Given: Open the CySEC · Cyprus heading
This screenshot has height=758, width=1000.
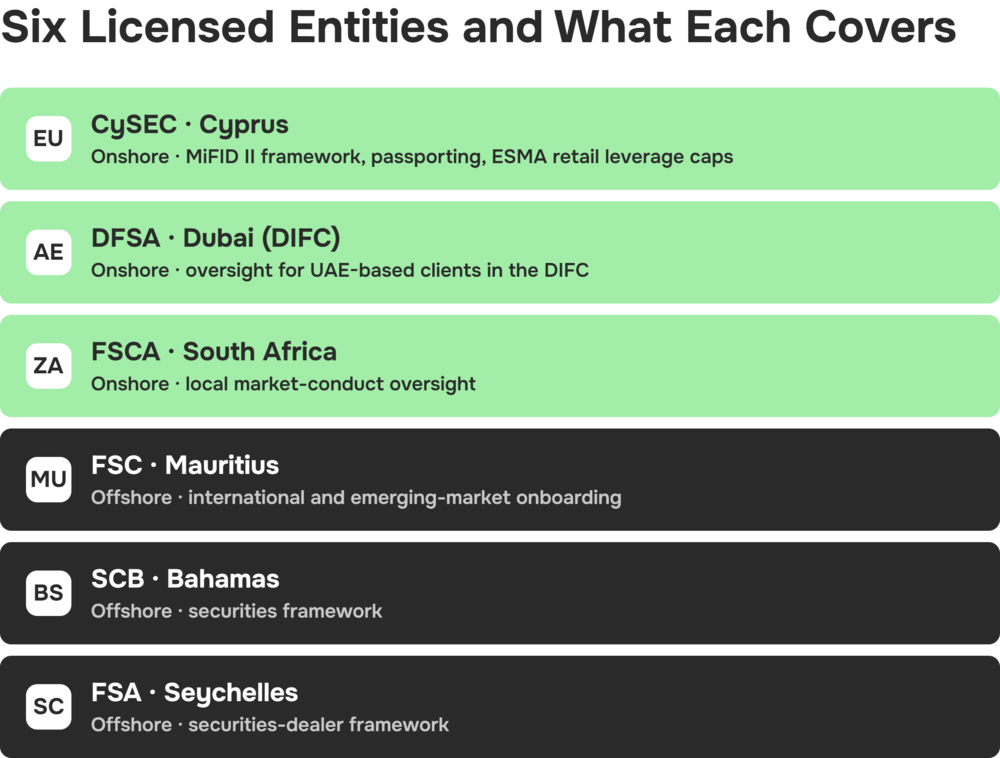Looking at the screenshot, I should click(189, 125).
